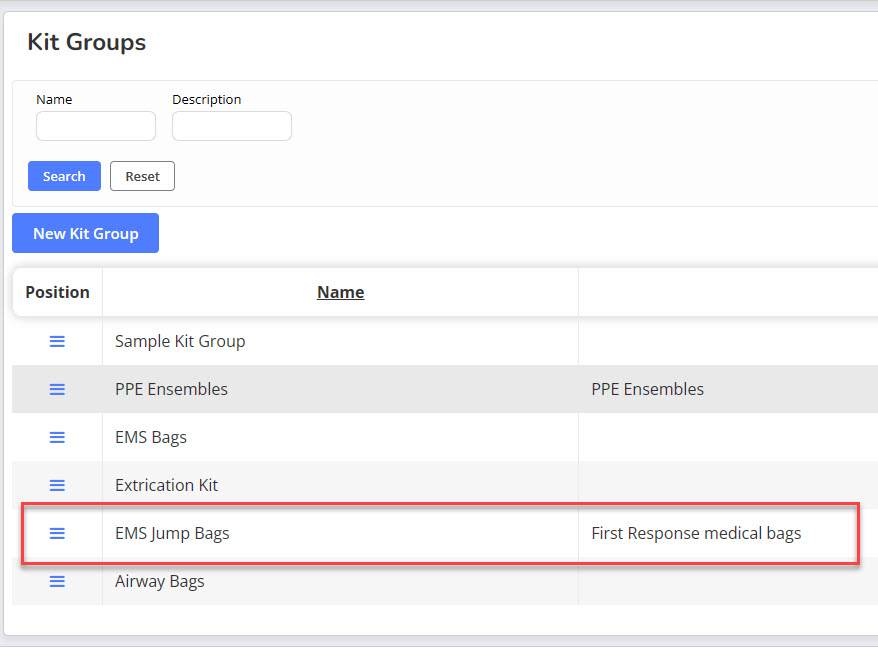The image size is (878, 658).
Task: Click the First Response medical bags description
Action: 696,533
